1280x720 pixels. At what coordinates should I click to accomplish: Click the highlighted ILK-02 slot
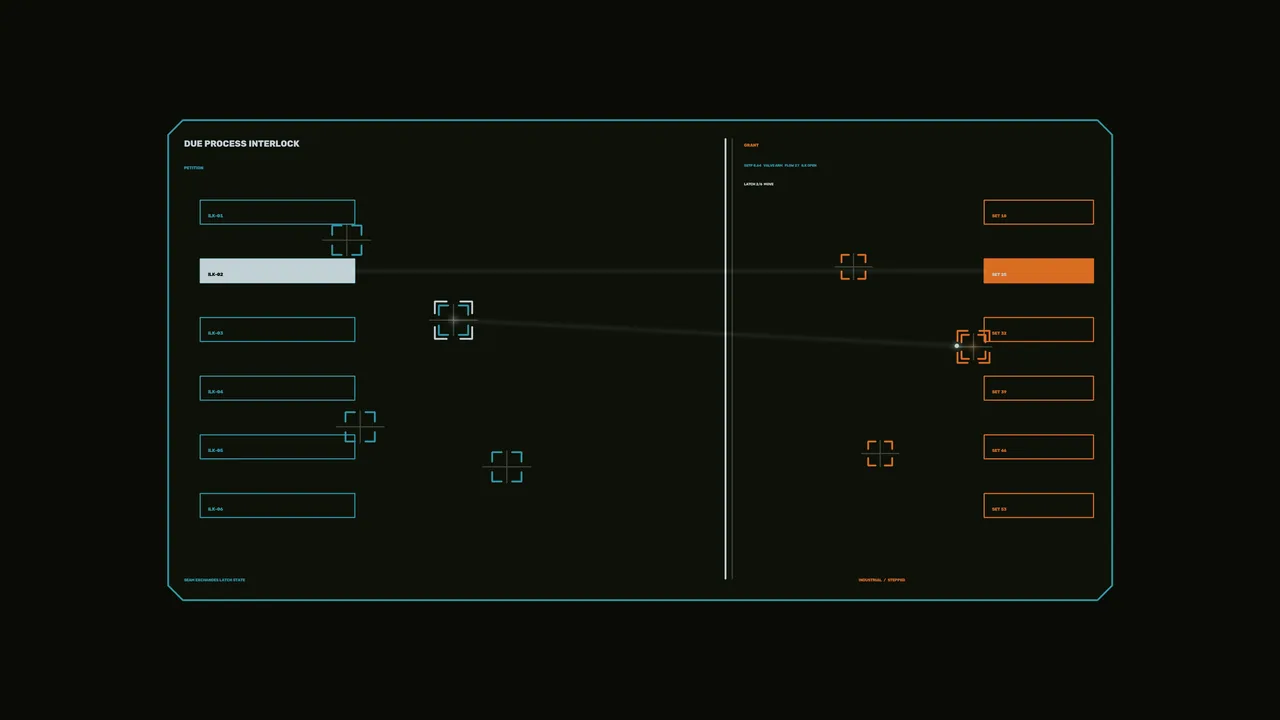277,271
